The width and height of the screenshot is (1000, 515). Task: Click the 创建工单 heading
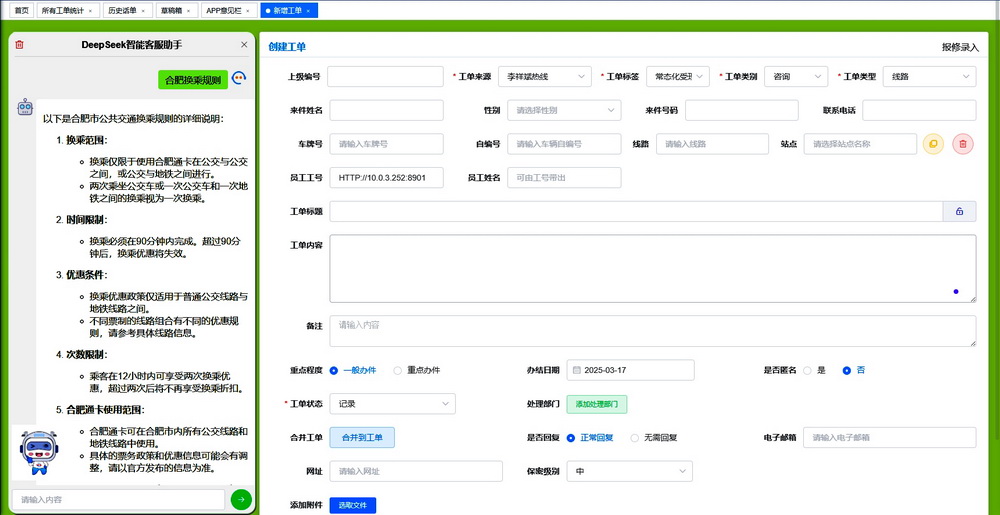[x=287, y=47]
